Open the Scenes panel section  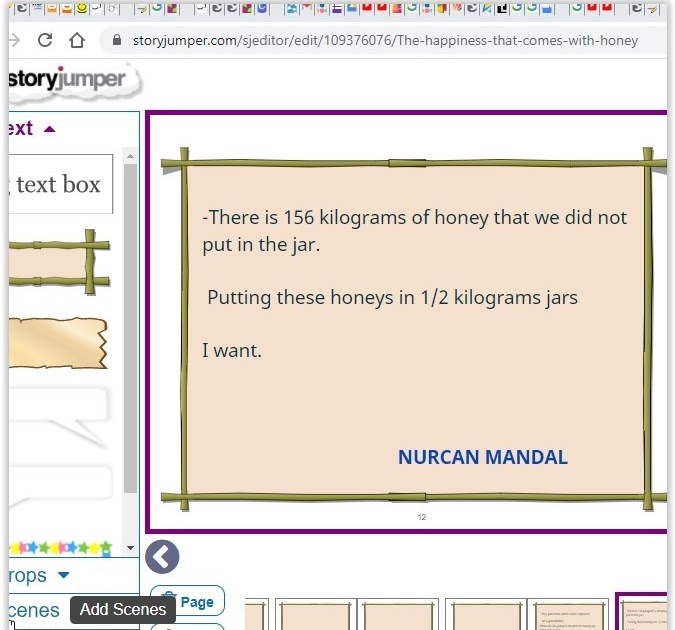pyautogui.click(x=34, y=610)
